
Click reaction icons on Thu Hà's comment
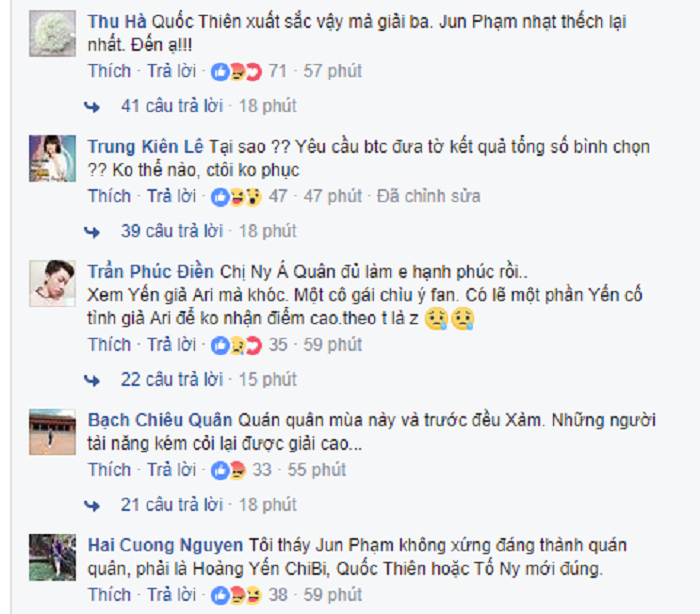[x=237, y=71]
